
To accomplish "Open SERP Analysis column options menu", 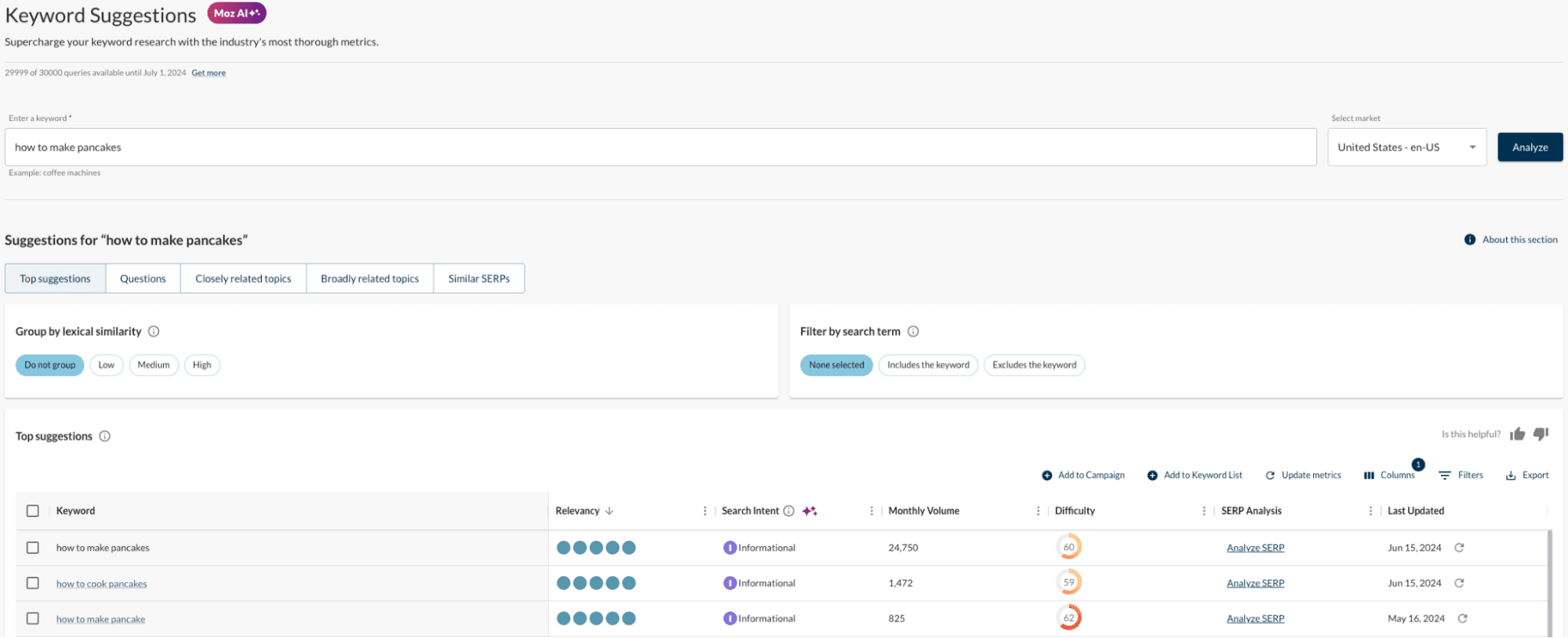I will (1370, 511).
